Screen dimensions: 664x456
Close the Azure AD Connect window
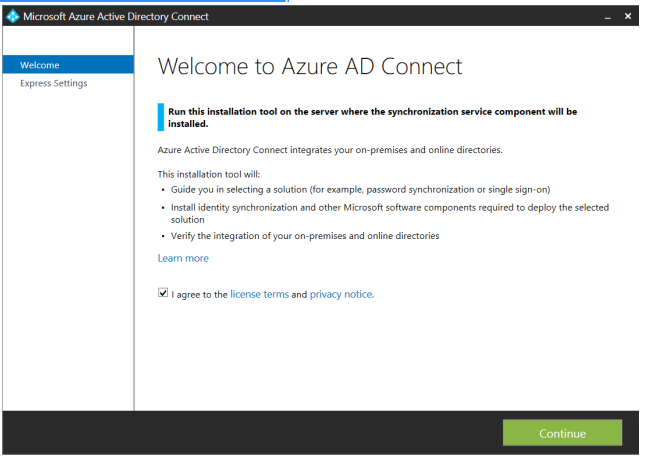[x=628, y=16]
